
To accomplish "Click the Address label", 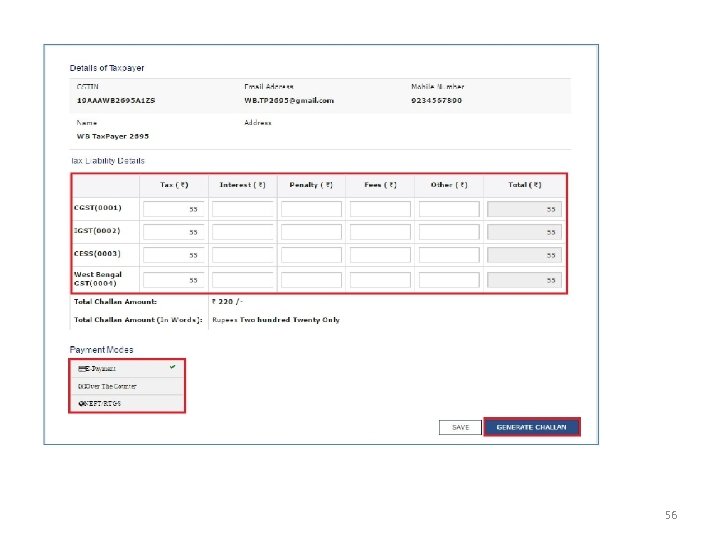I will 258,123.
